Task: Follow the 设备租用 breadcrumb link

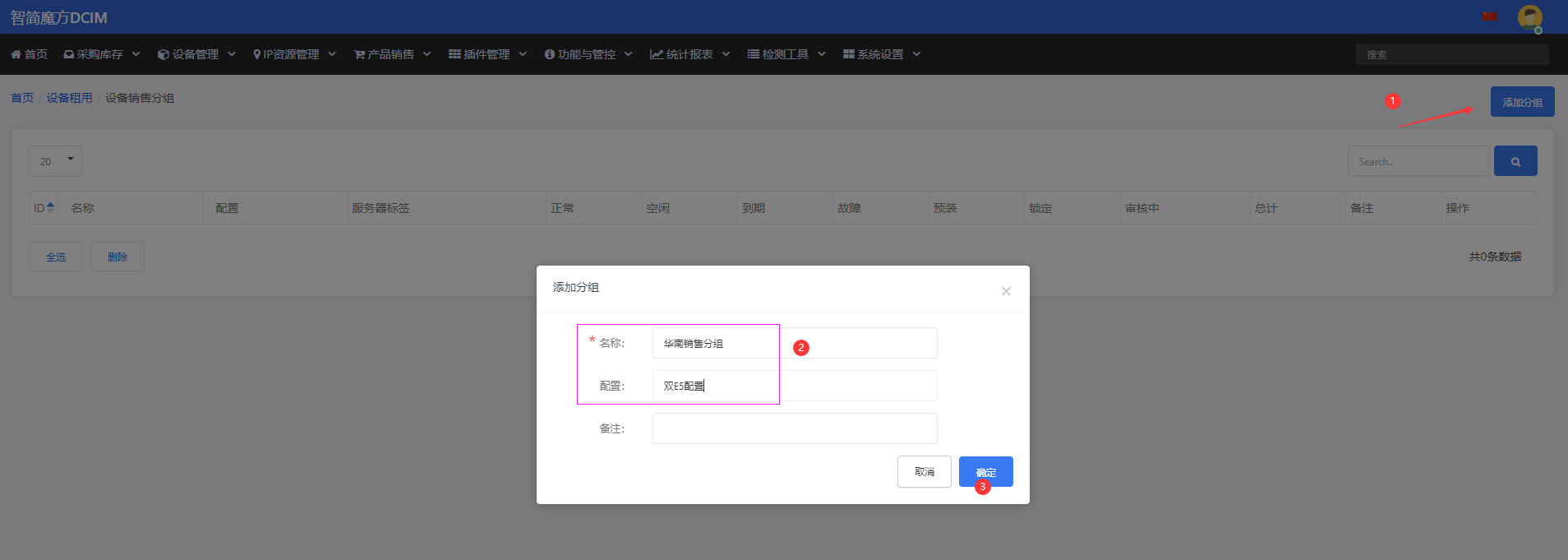Action: (x=69, y=98)
